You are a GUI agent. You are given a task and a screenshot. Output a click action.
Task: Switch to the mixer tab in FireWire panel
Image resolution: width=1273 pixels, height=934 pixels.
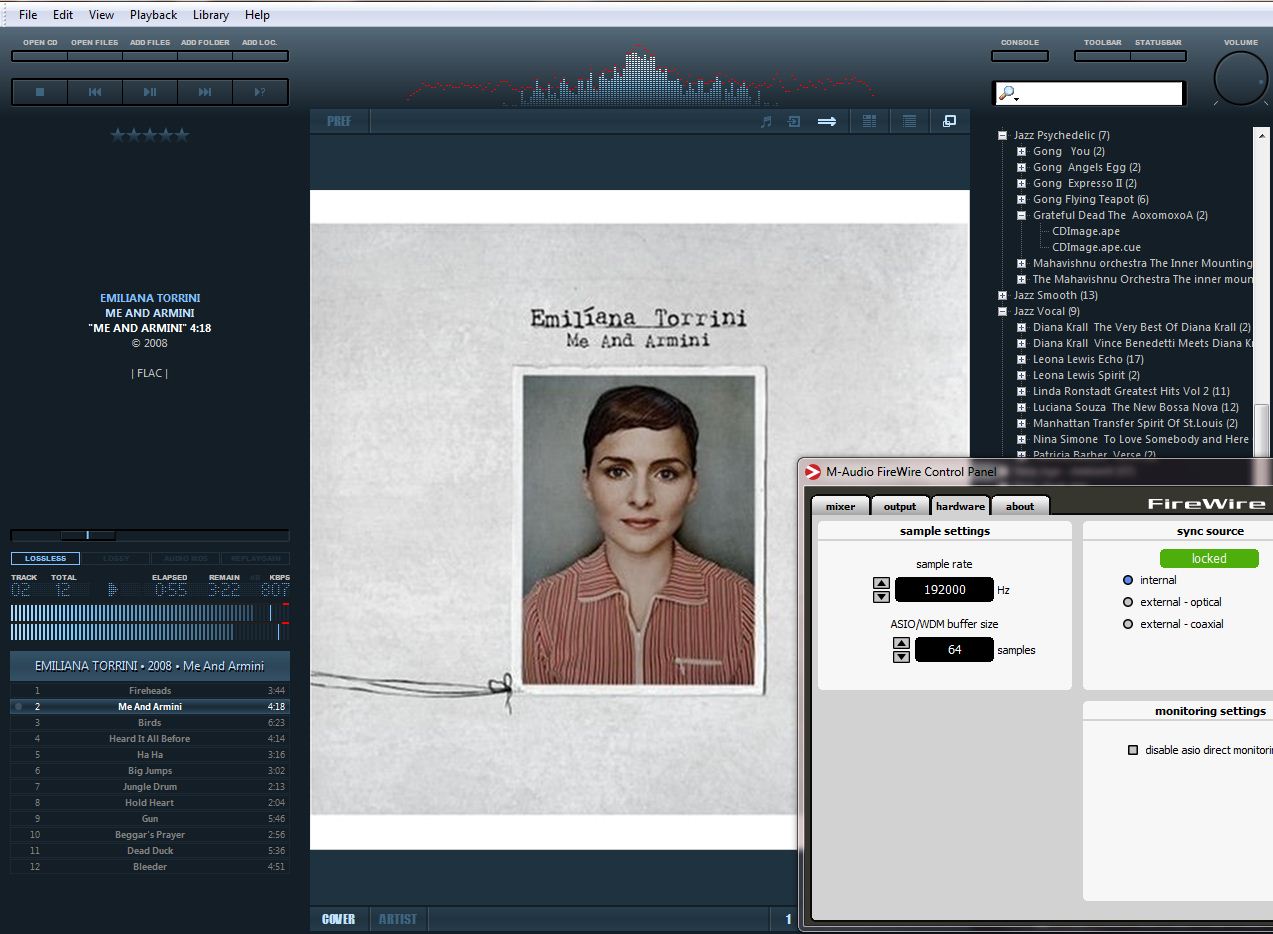point(840,506)
